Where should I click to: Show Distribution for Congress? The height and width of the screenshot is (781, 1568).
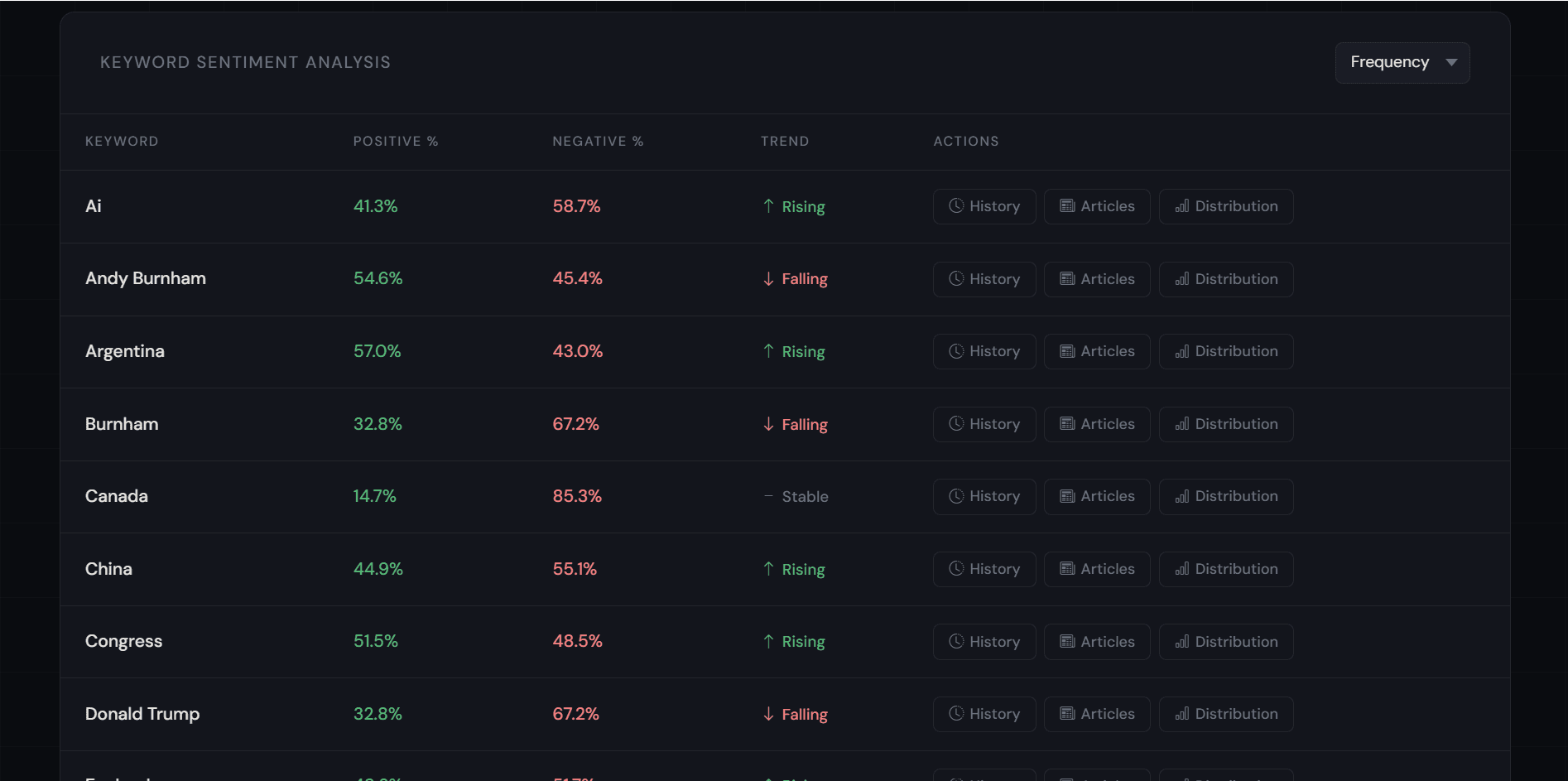[1226, 642]
